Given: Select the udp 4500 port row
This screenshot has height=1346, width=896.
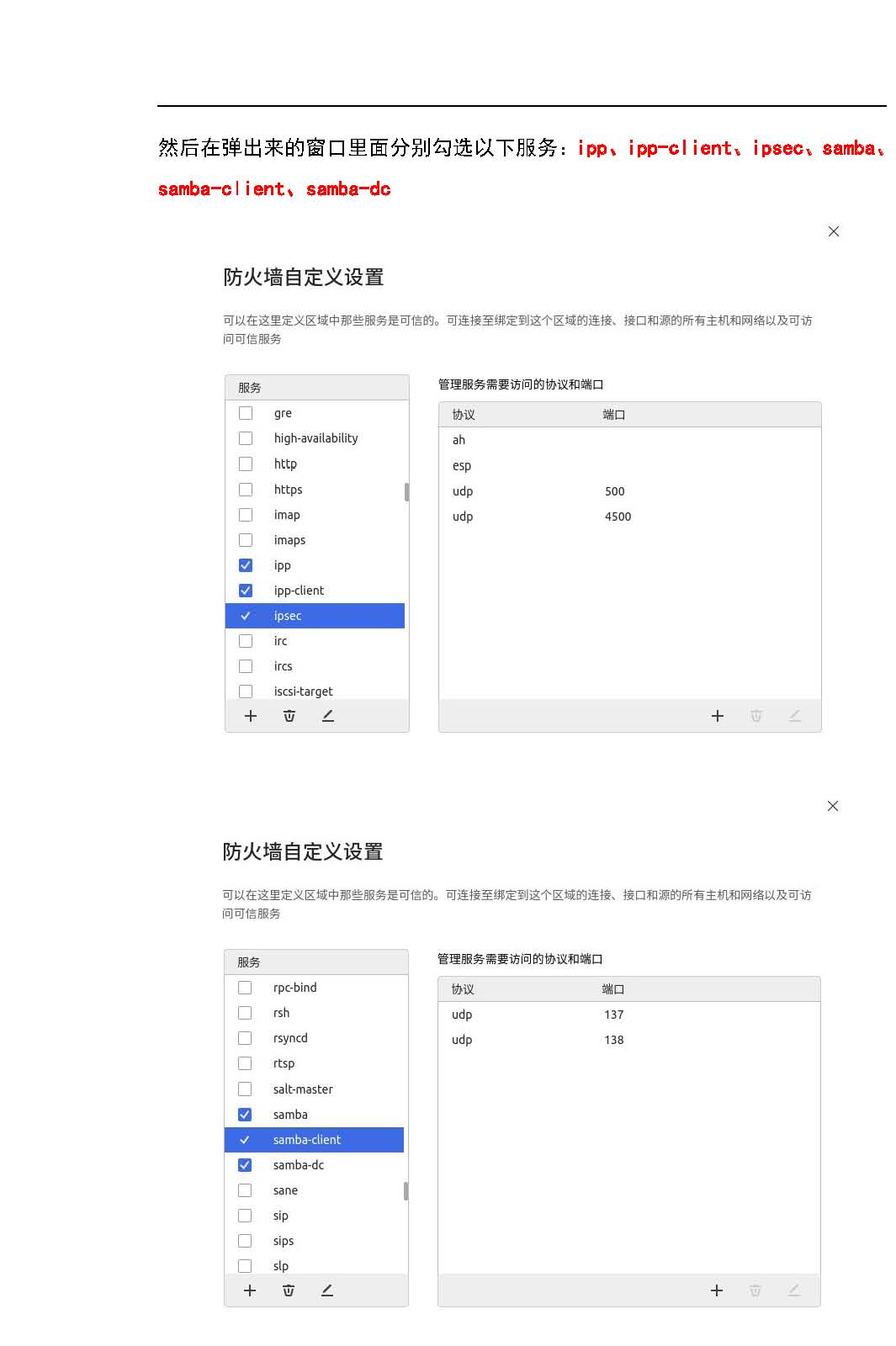Looking at the screenshot, I should pos(629,517).
